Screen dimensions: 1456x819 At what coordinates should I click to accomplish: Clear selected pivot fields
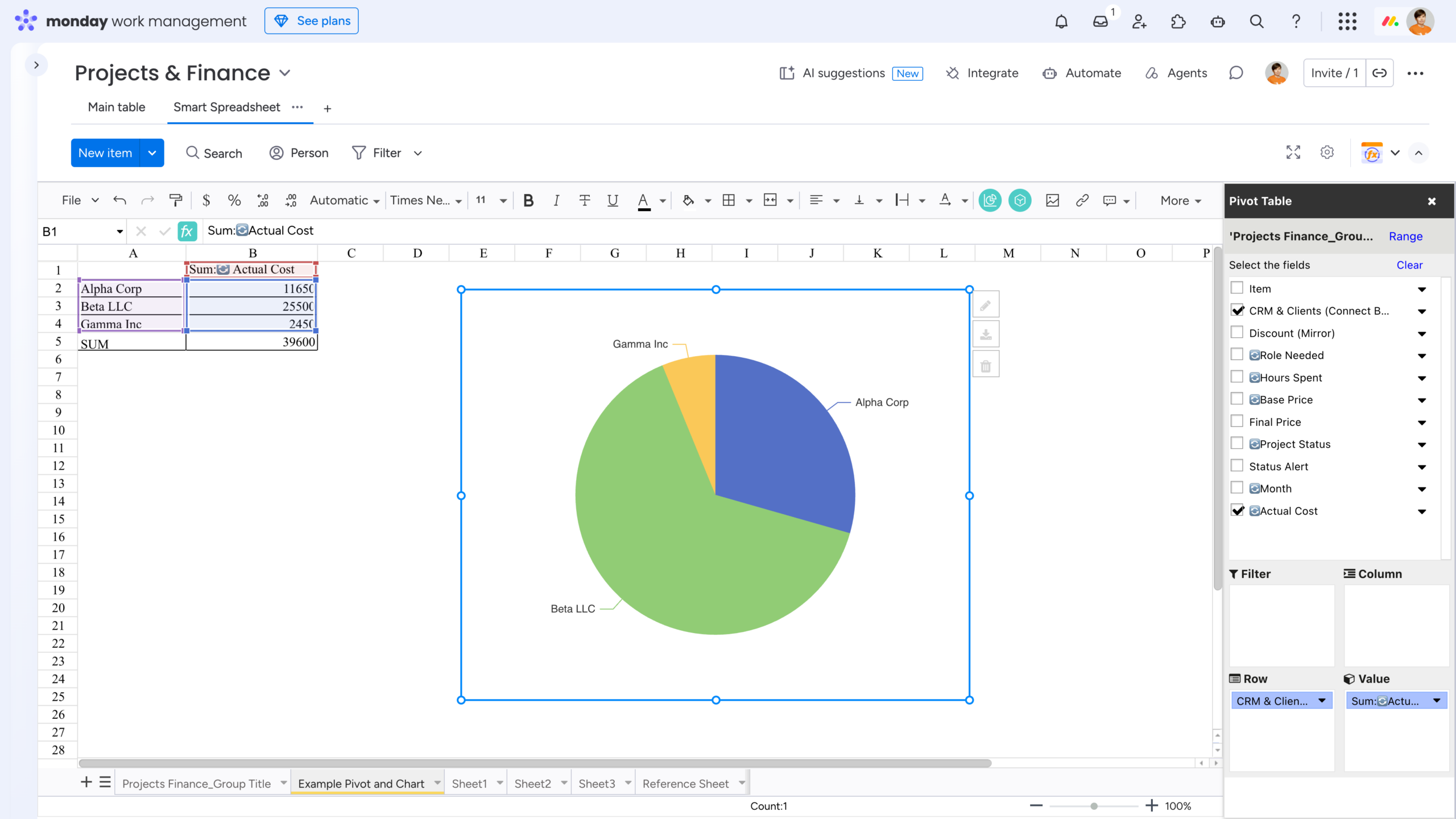click(x=1409, y=265)
